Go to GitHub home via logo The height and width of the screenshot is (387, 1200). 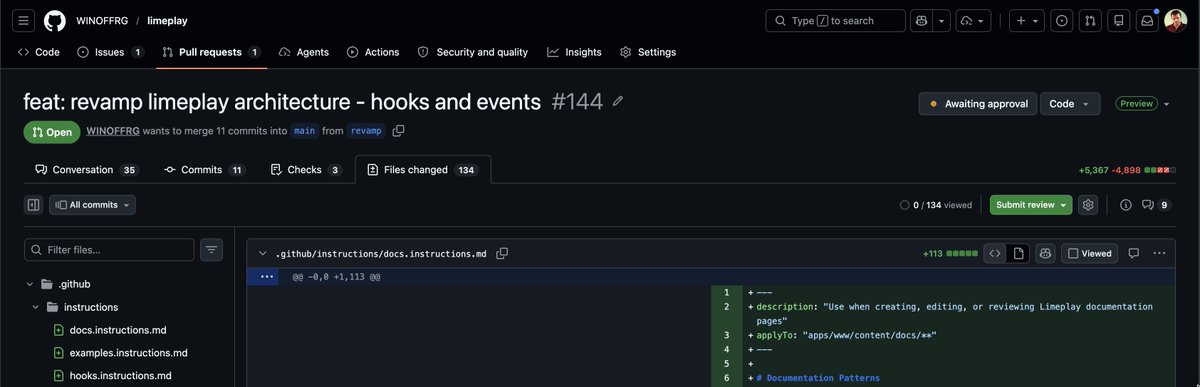[55, 20]
